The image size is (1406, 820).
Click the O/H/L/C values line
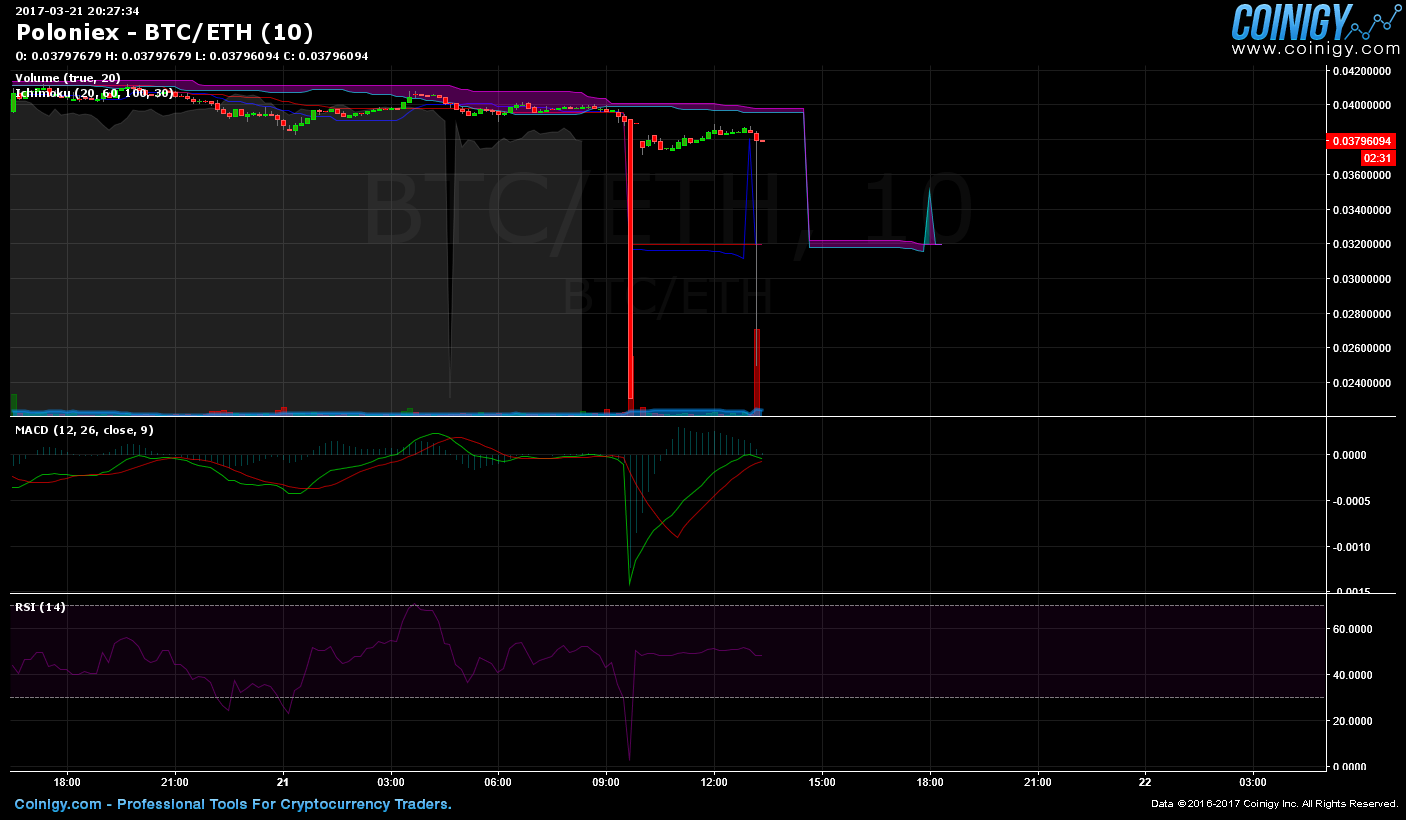pyautogui.click(x=192, y=56)
